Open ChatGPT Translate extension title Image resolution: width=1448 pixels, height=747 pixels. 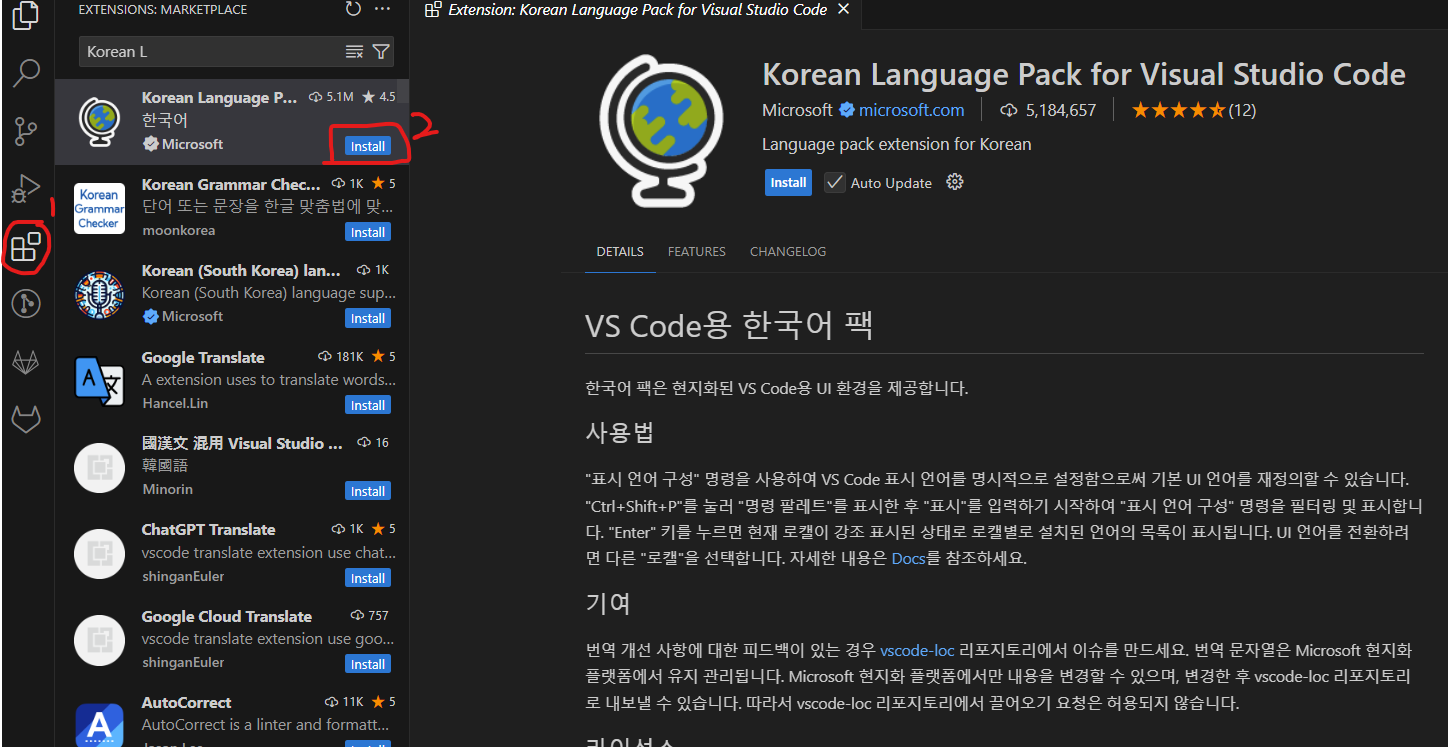click(x=208, y=529)
